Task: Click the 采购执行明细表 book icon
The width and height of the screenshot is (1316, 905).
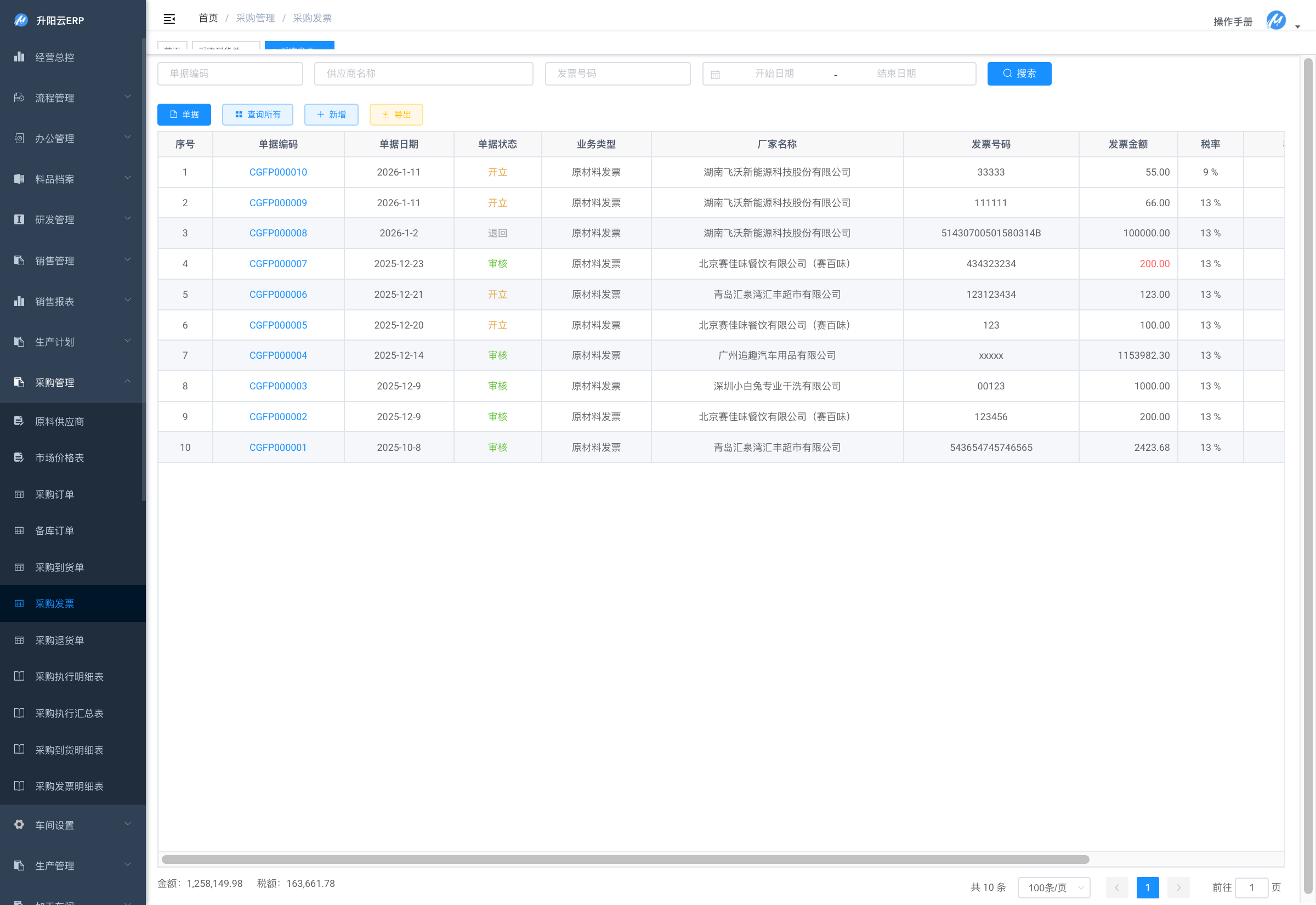Action: (x=19, y=676)
